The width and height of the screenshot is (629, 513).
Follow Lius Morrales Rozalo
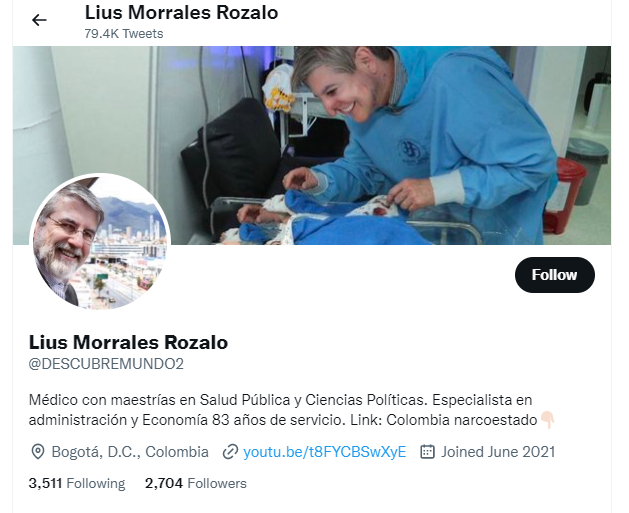pyautogui.click(x=555, y=275)
